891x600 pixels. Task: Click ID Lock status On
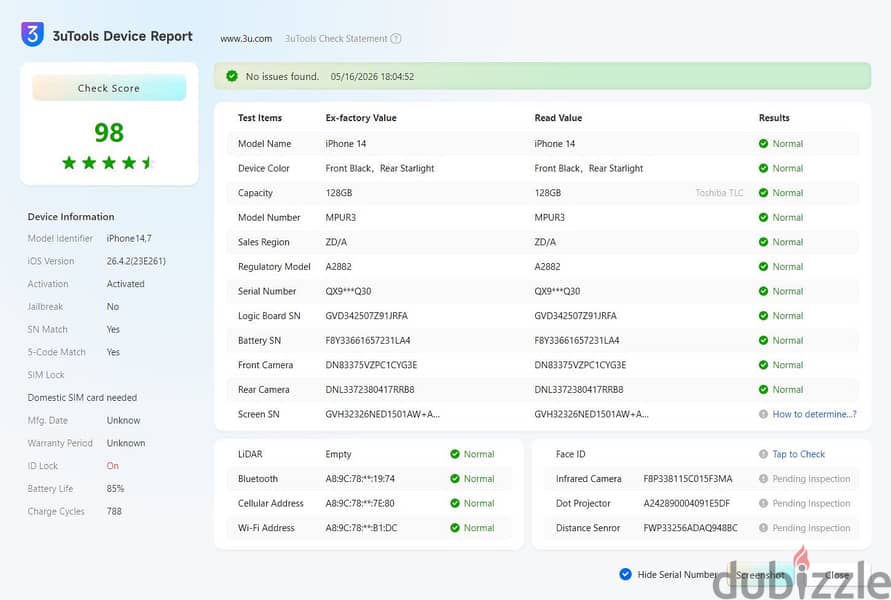[113, 466]
